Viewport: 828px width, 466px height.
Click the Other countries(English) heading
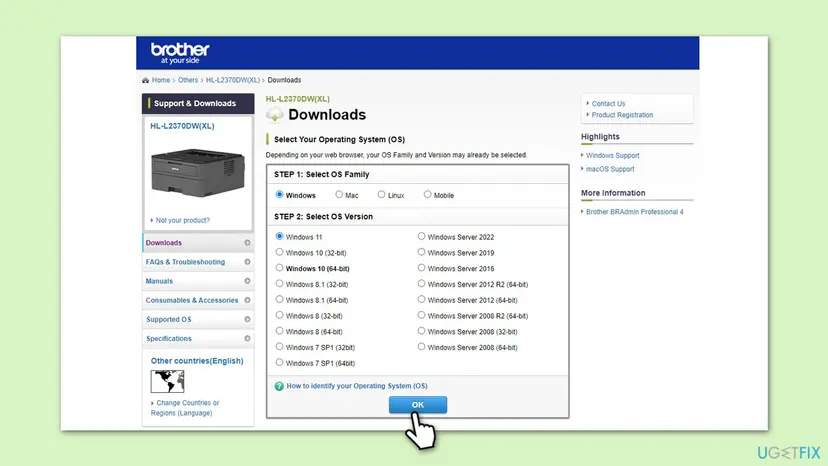click(x=197, y=361)
